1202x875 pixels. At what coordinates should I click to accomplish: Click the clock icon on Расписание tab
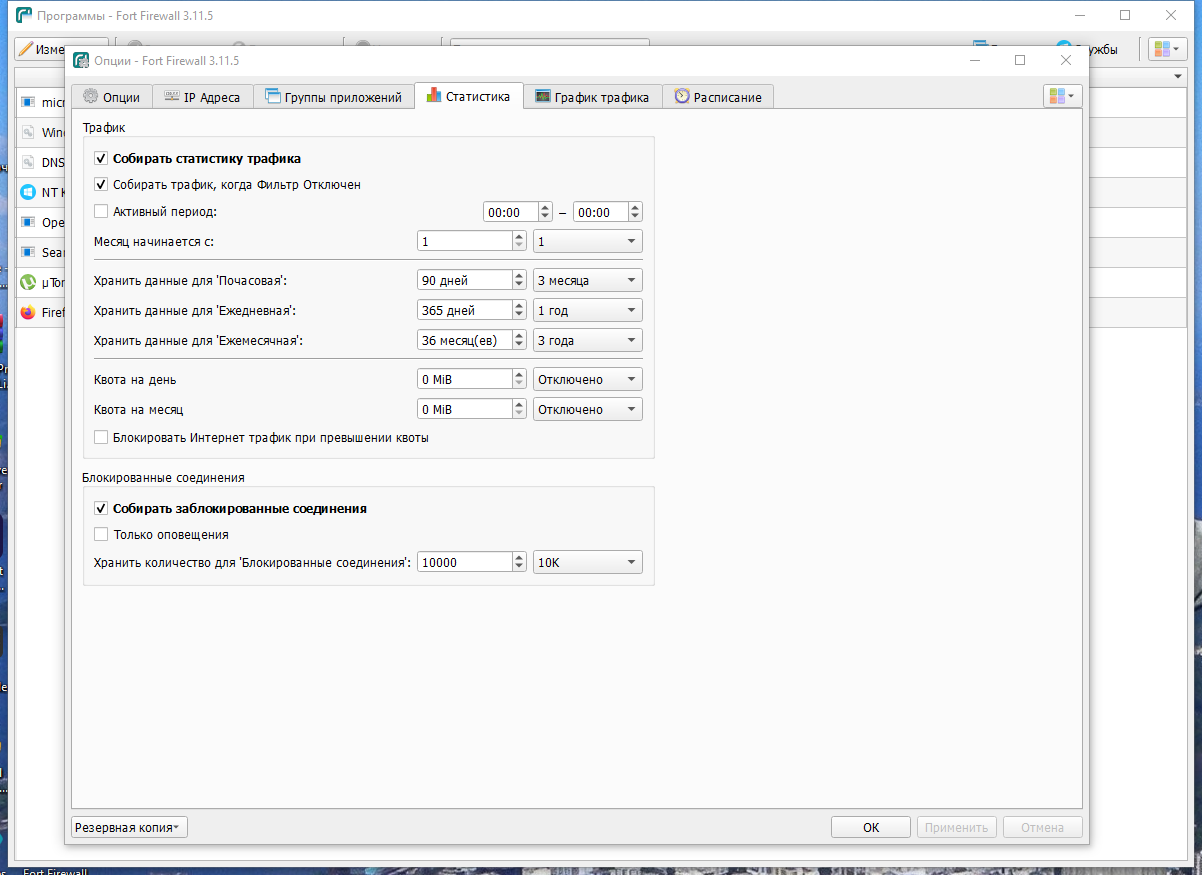682,97
